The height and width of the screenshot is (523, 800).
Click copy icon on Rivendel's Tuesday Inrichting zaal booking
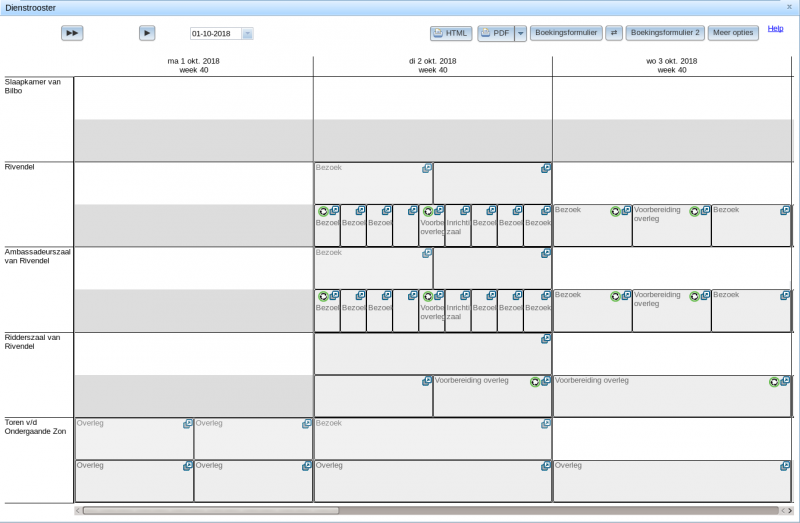click(465, 210)
